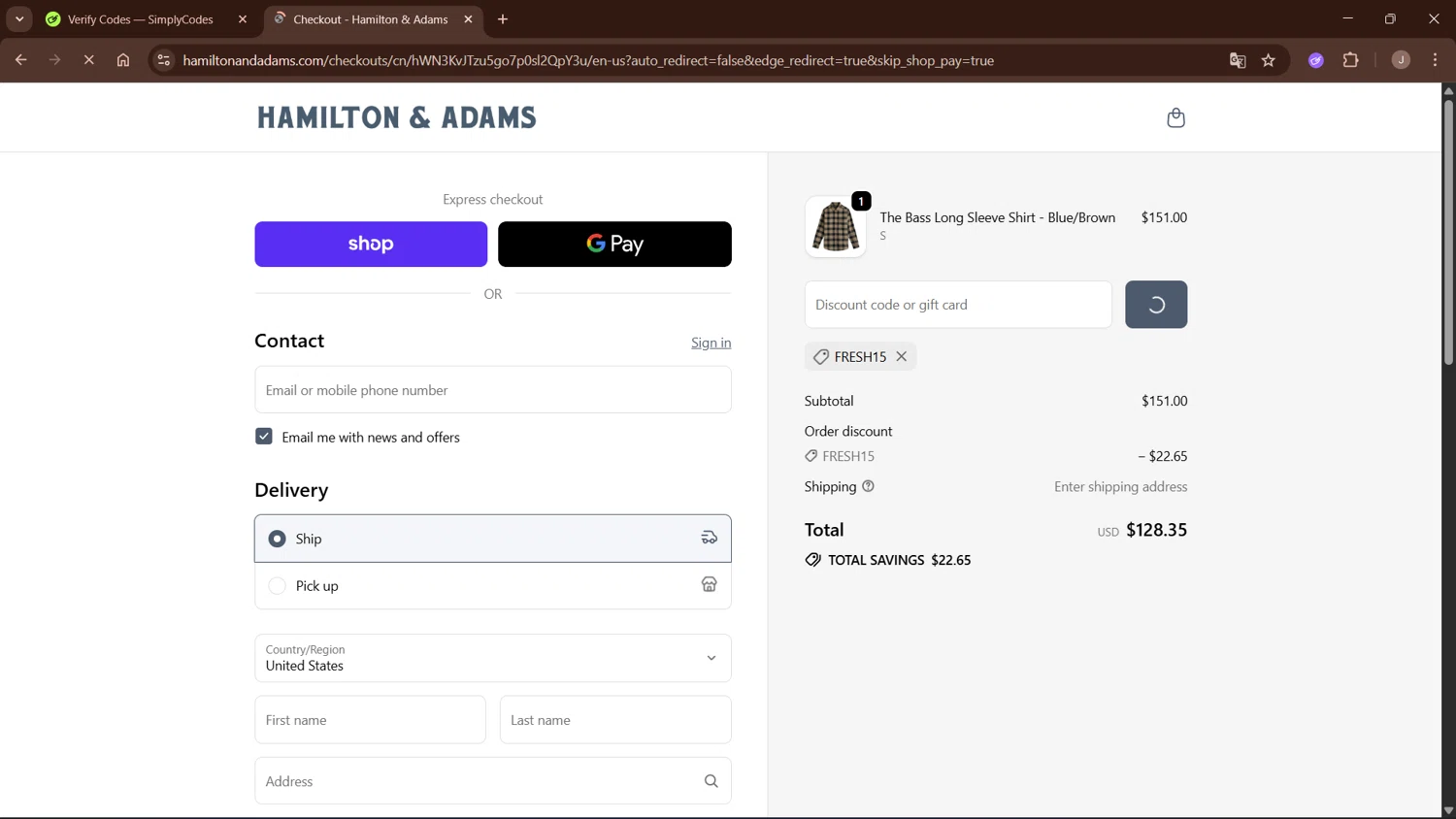
Task: Open the Extensions puzzle icon
Action: [1350, 60]
